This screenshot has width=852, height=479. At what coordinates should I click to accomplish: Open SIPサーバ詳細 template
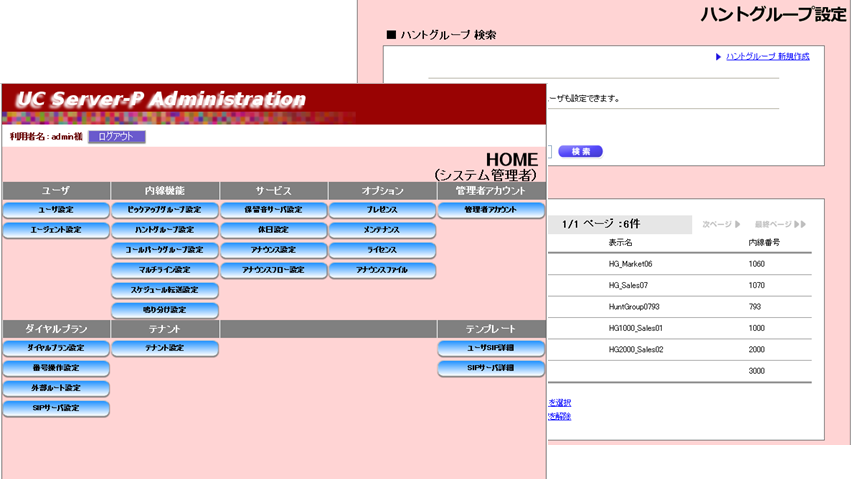coord(491,369)
